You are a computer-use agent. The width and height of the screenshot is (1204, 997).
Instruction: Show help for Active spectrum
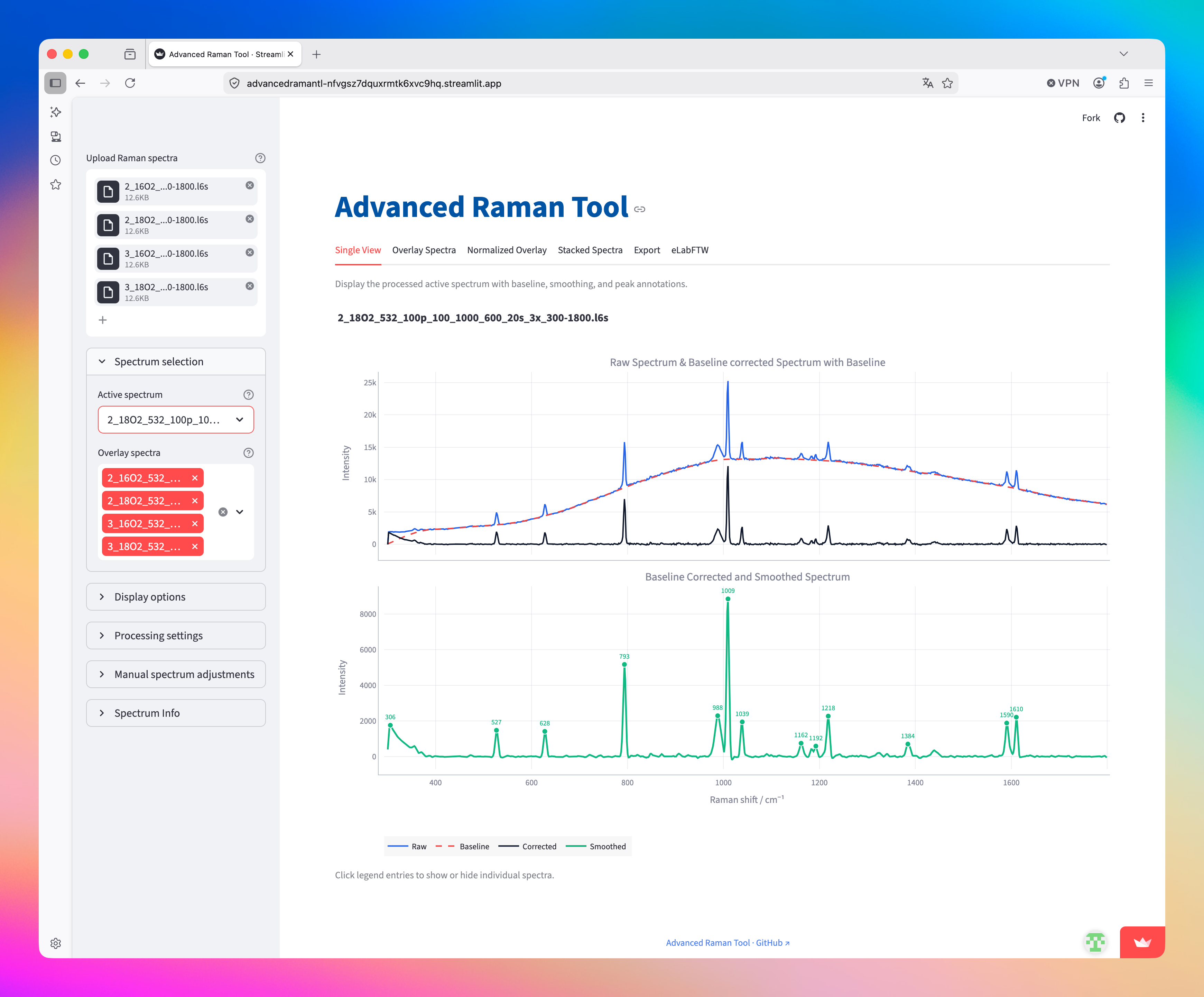[248, 395]
